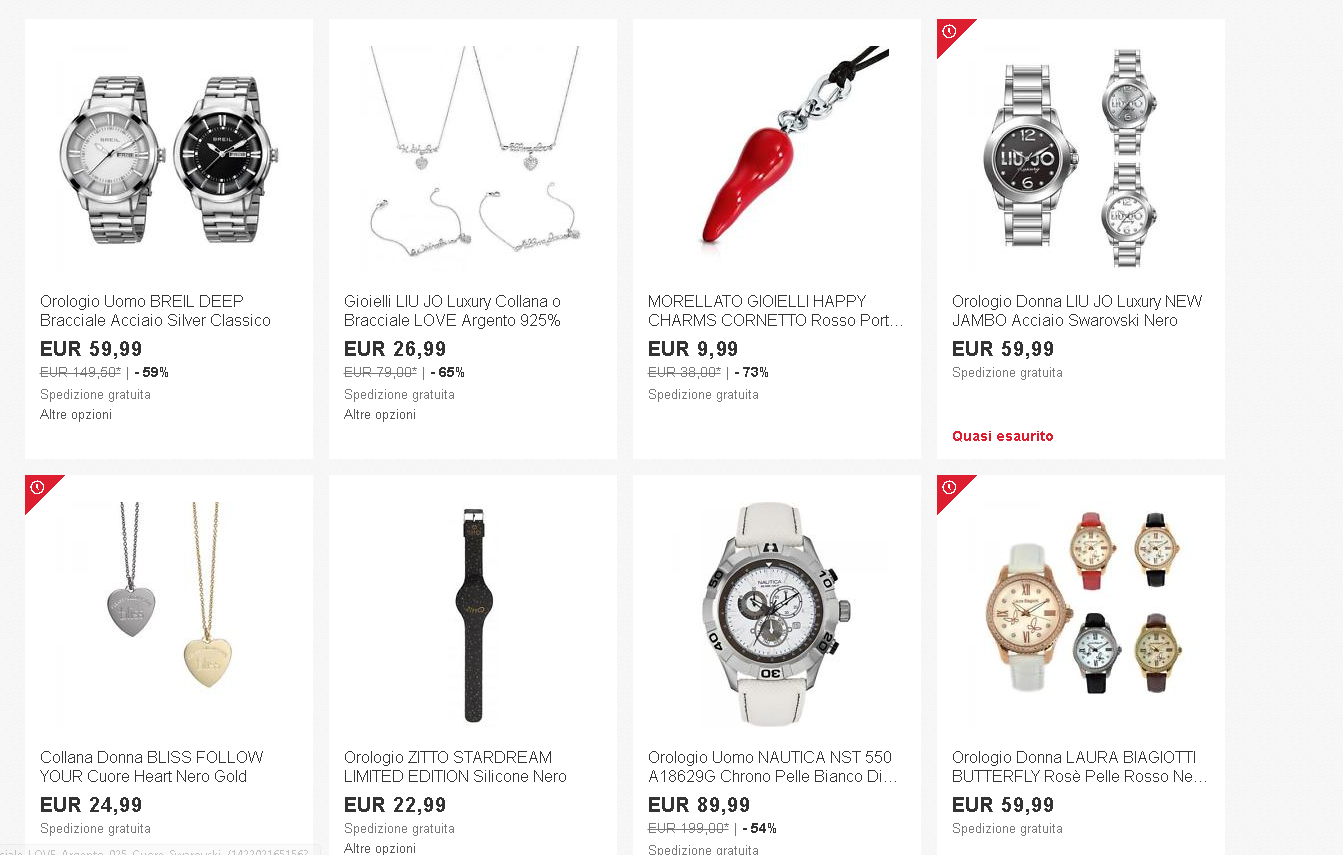This screenshot has width=1343, height=855.
Task: Open NAUTICA white chrono watch image
Action: point(777,614)
